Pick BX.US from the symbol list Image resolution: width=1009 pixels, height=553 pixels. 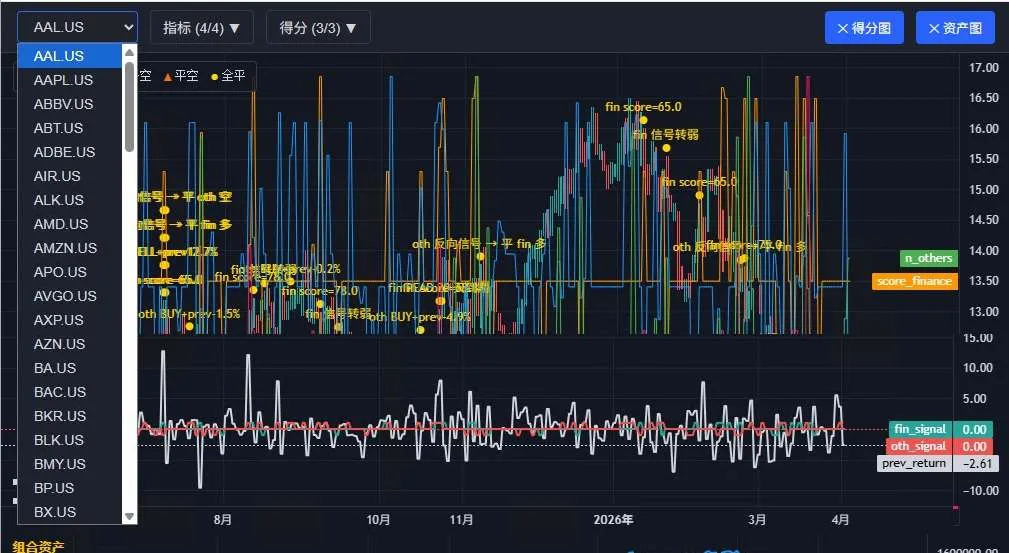pyautogui.click(x=69, y=512)
